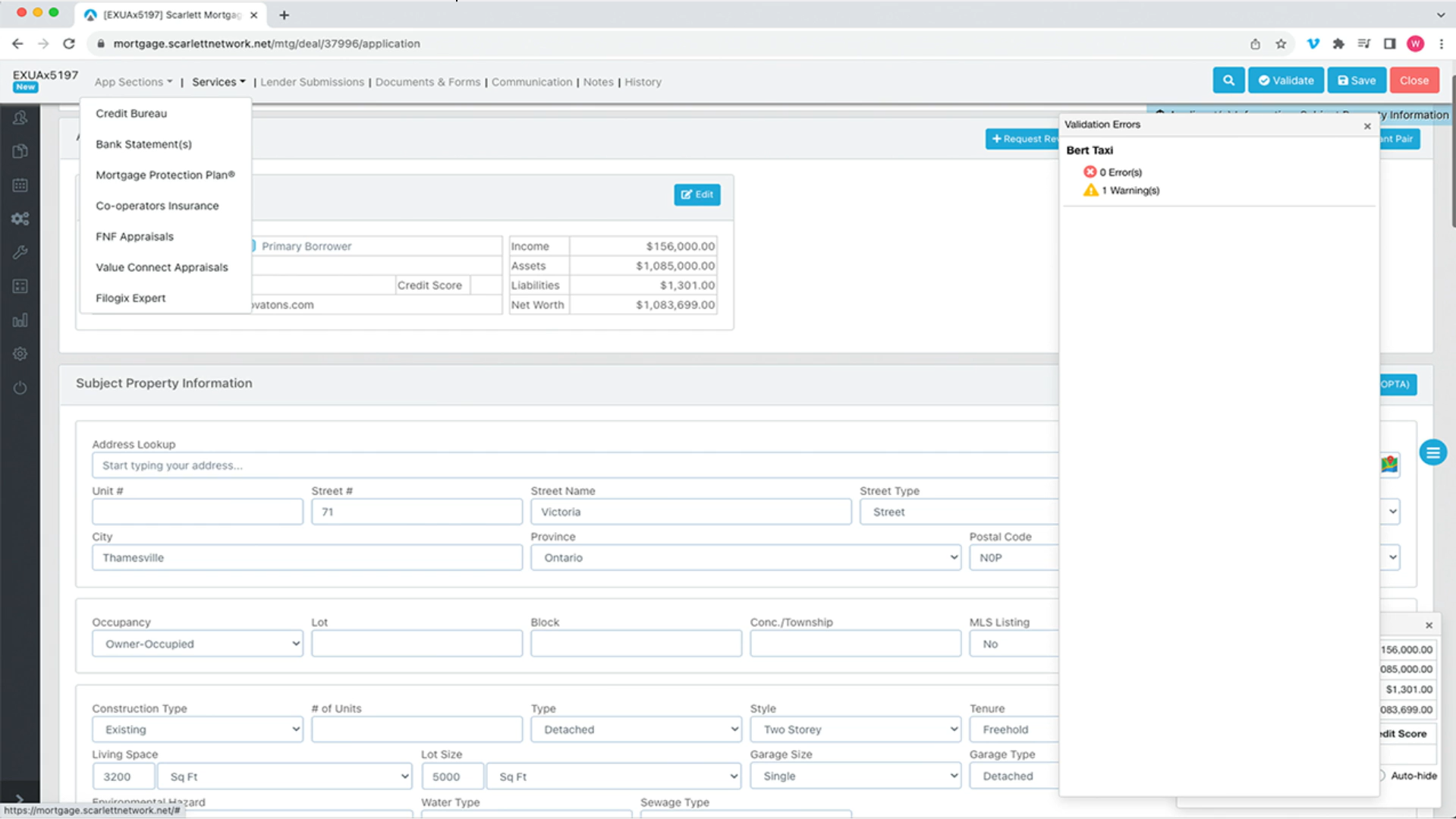Click the wrench tools sidebar icon
Screen dimensions: 1456x819
pyautogui.click(x=20, y=253)
